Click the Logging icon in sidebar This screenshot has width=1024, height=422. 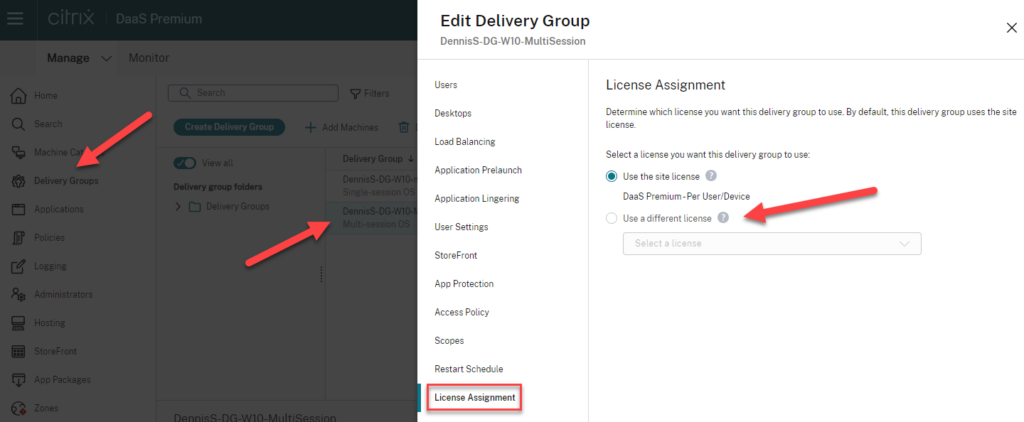(17, 266)
